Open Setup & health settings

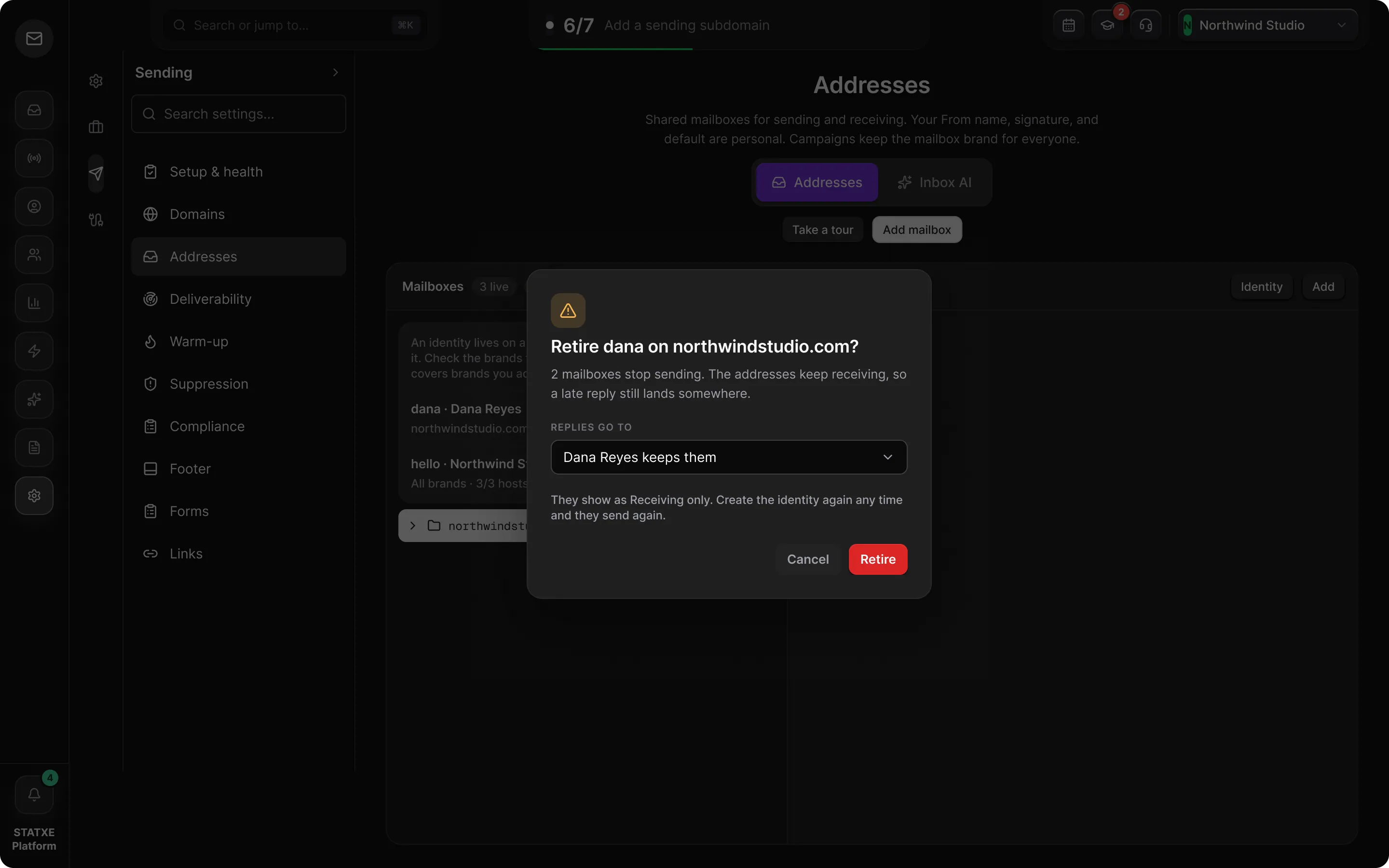click(x=238, y=172)
